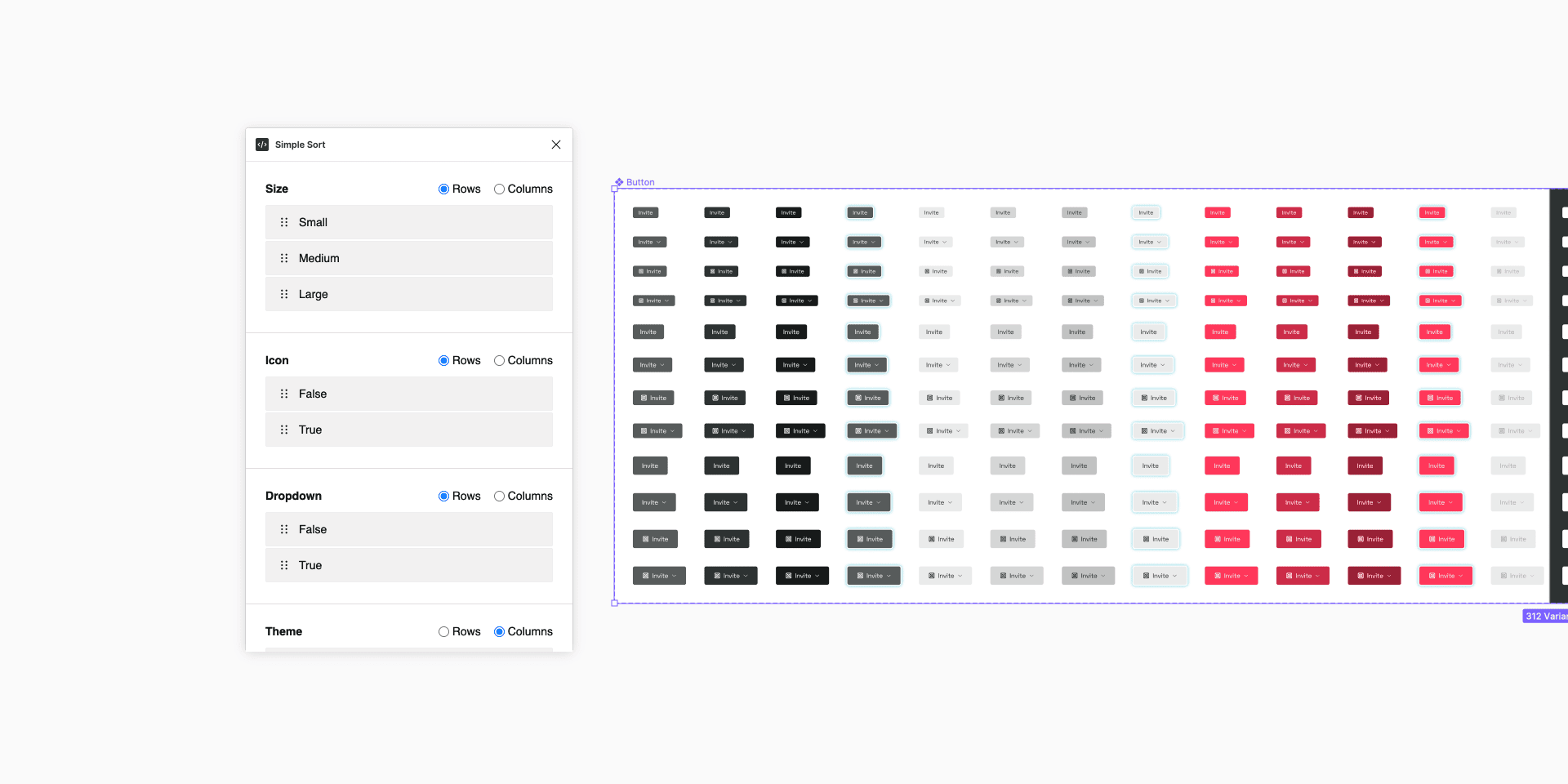Click the top-left dark gray Invite variant
The image size is (1568, 784).
(x=645, y=212)
